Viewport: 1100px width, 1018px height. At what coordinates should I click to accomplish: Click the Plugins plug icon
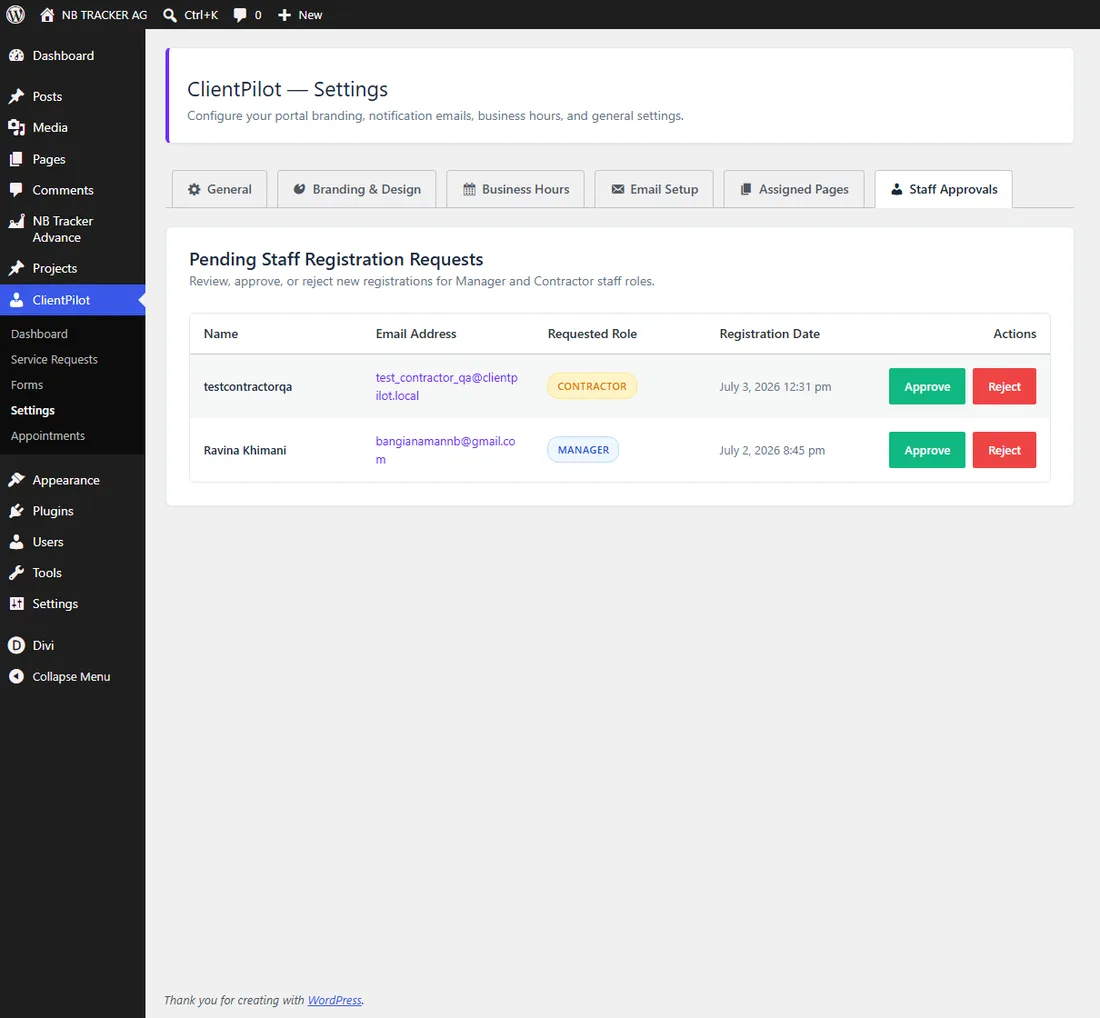coord(16,511)
